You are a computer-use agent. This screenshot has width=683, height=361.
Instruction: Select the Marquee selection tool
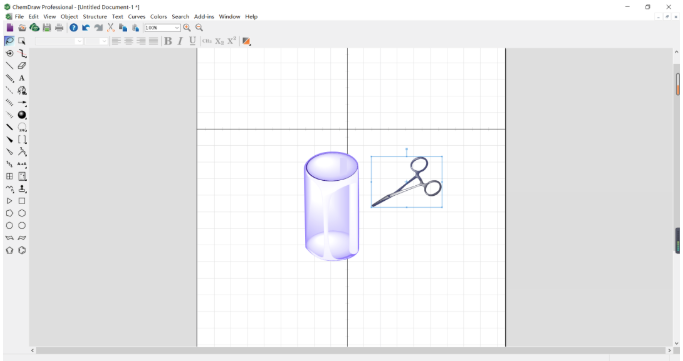click(x=22, y=41)
